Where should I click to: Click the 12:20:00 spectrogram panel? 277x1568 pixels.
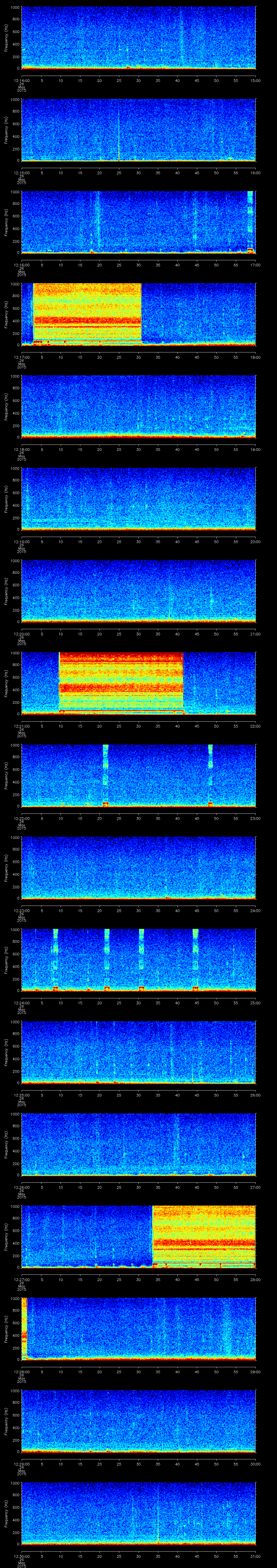click(x=139, y=591)
